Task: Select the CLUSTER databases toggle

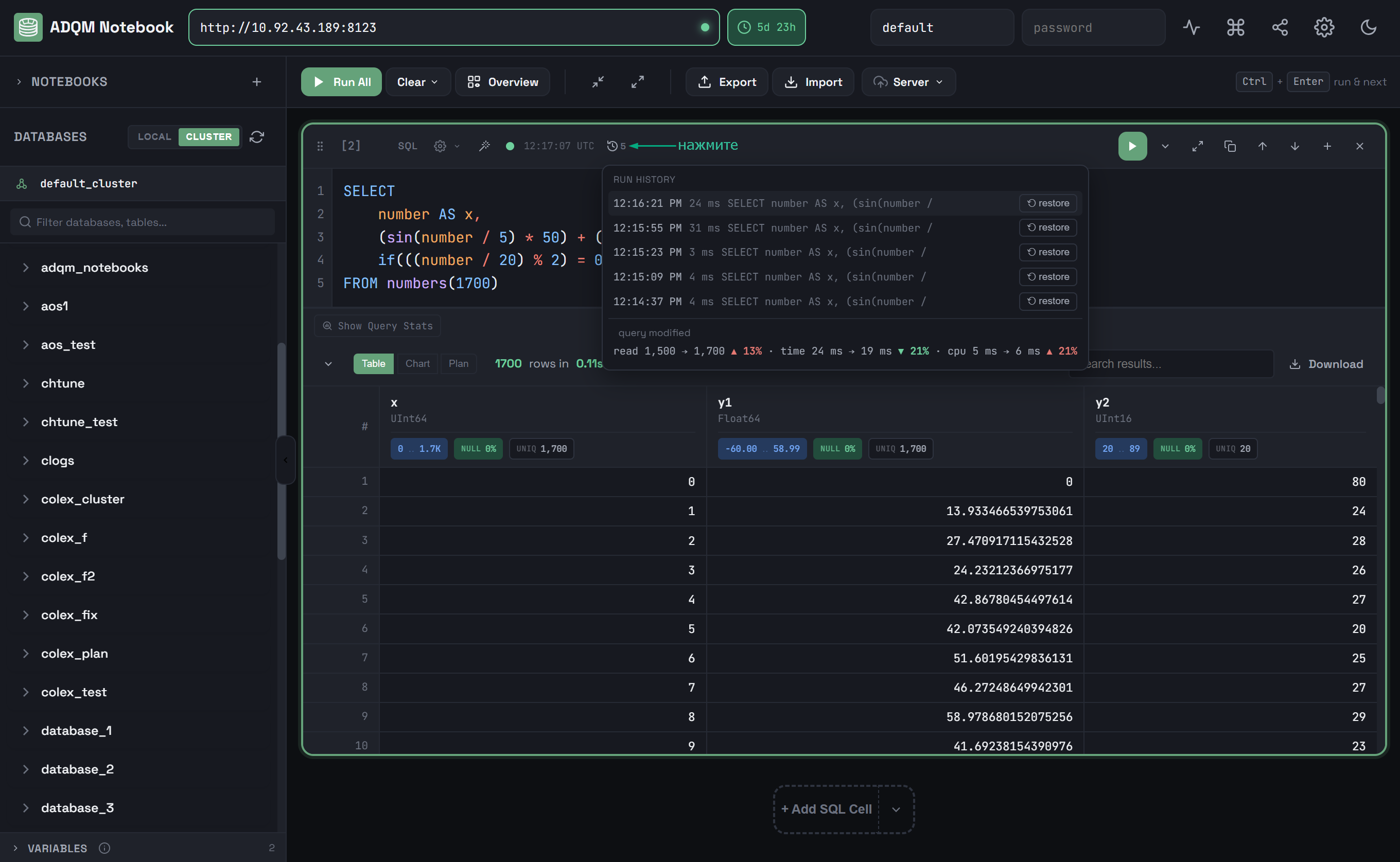Action: pos(208,137)
